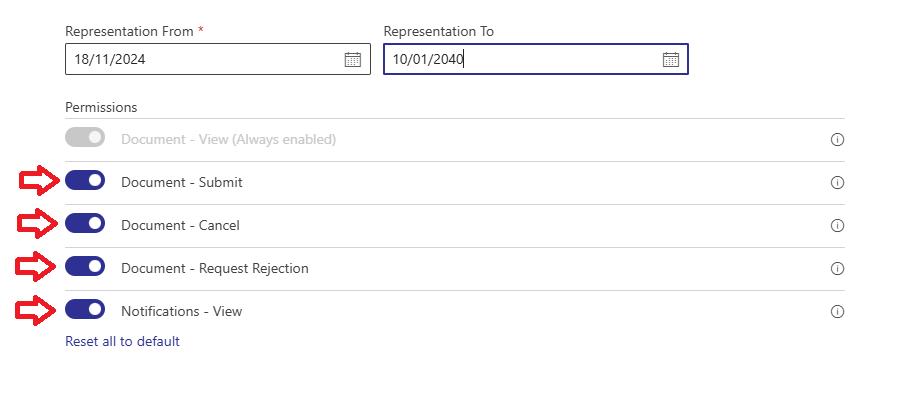The width and height of the screenshot is (906, 397).
Task: Show info for Notifications - View permission
Action: [837, 311]
